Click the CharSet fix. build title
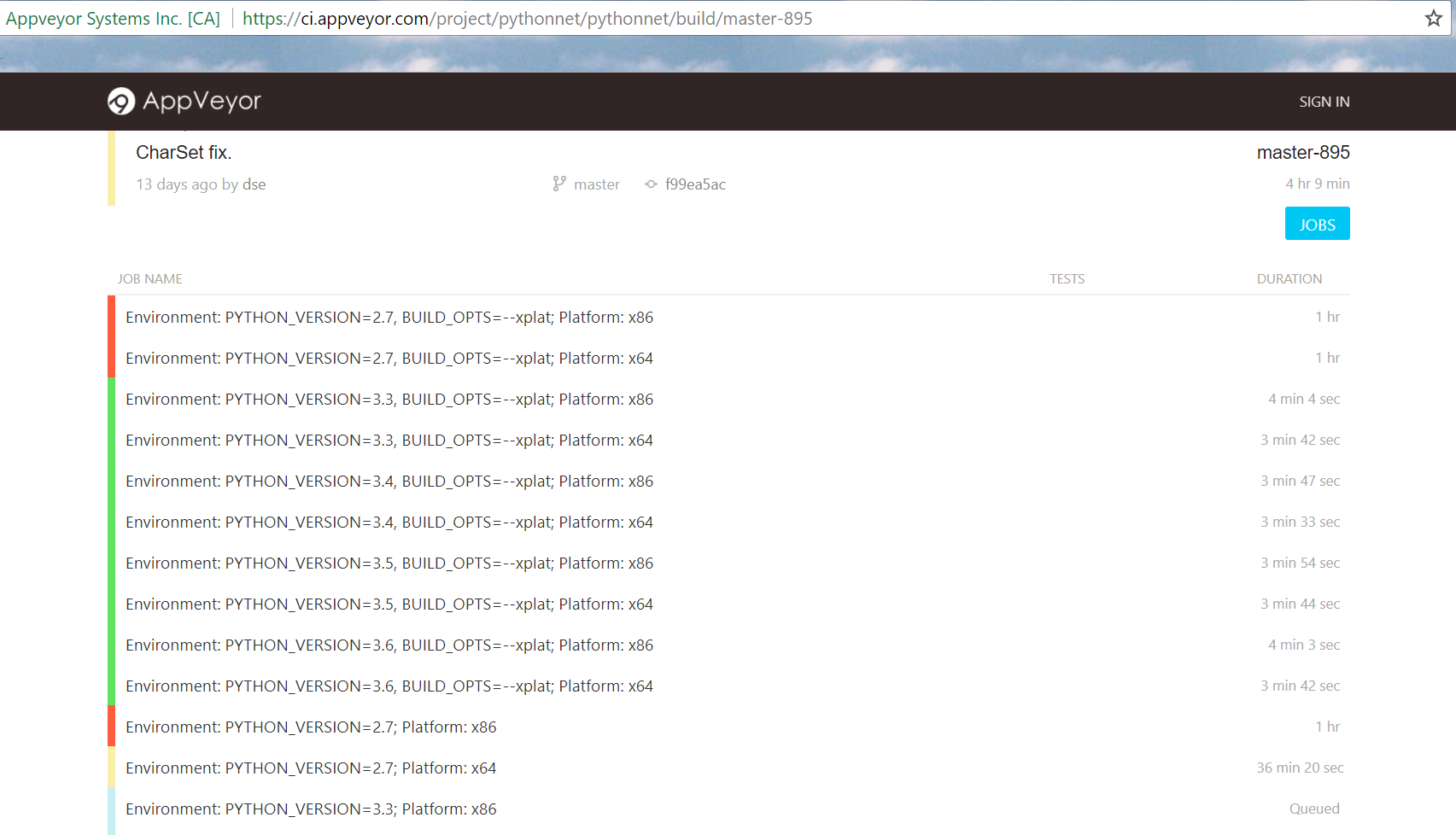This screenshot has width=1456, height=835. tap(184, 152)
